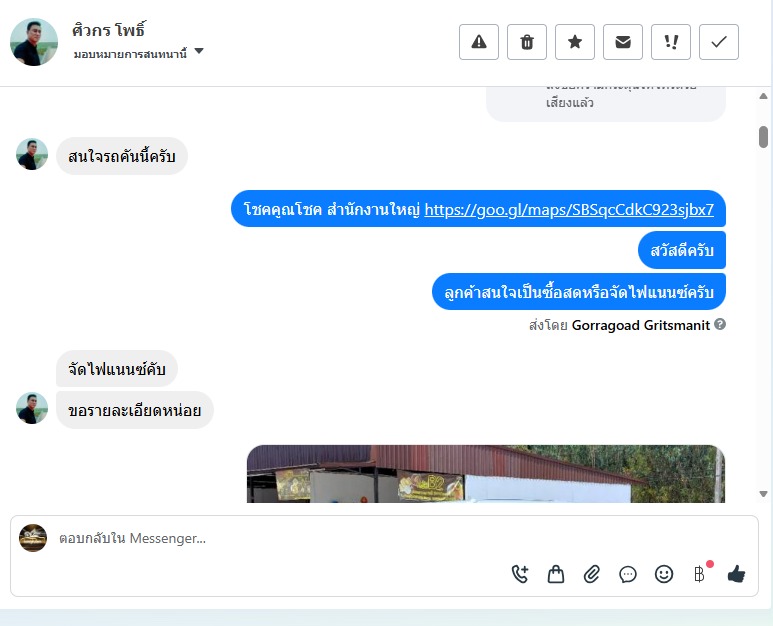Open saved replies speech bubble icon
Image resolution: width=773 pixels, height=626 pixels.
tap(628, 574)
